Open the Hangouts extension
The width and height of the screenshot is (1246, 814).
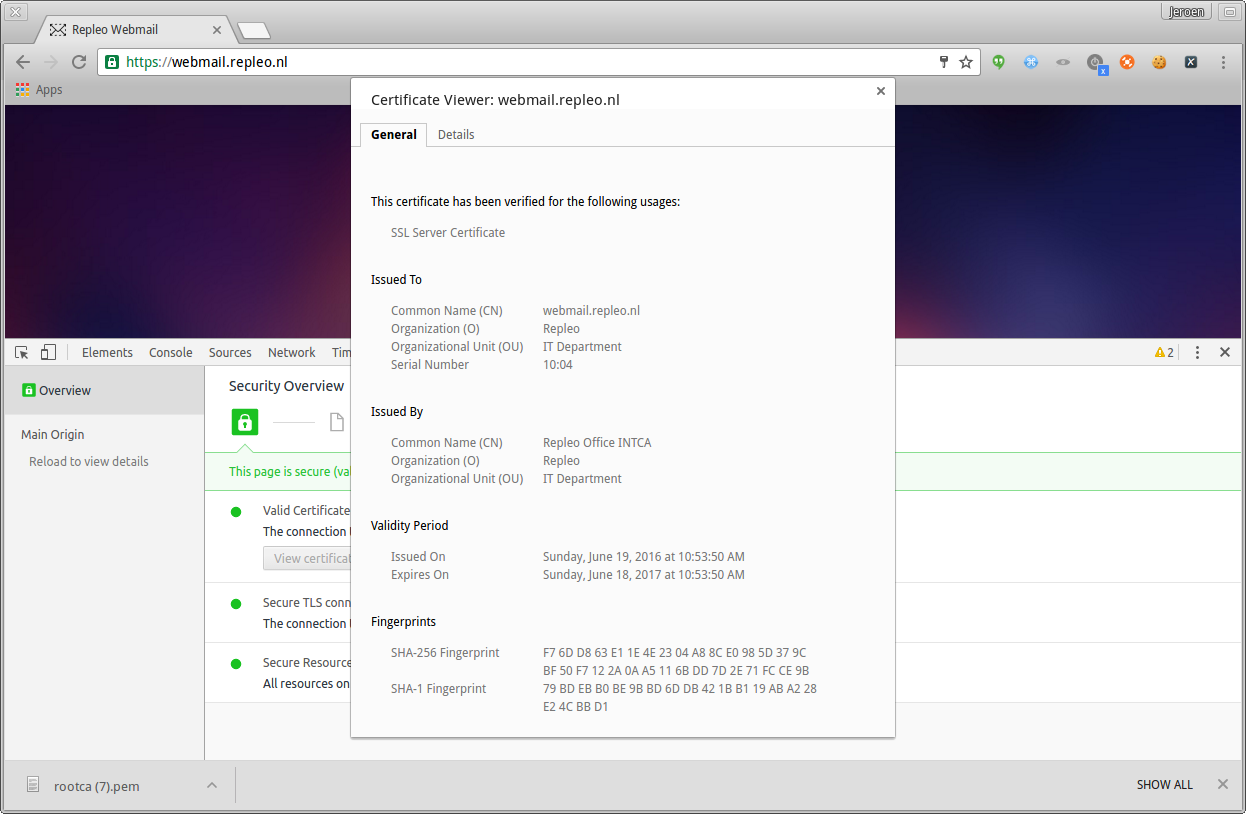(x=998, y=62)
